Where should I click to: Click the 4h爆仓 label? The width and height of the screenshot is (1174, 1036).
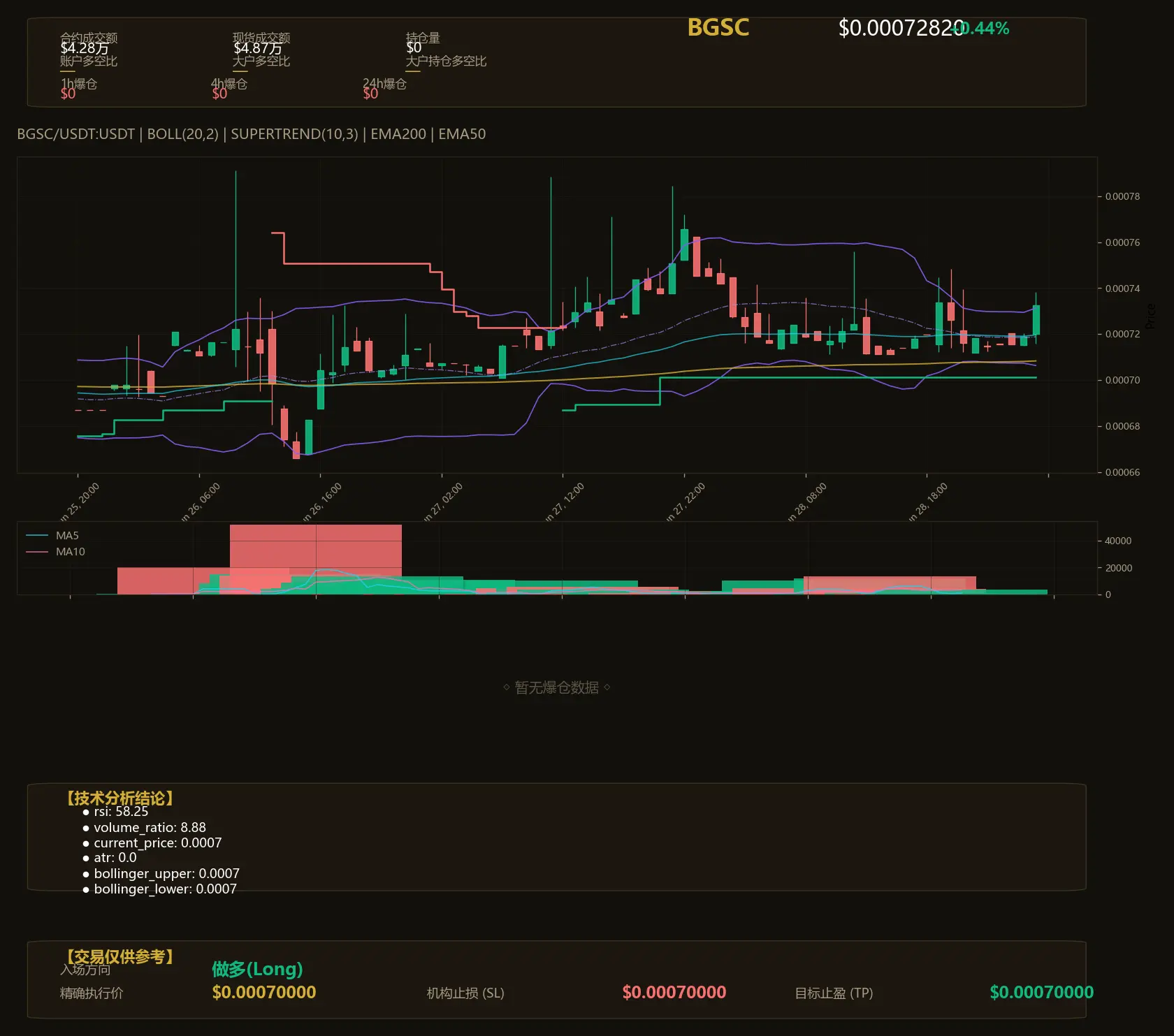(230, 84)
